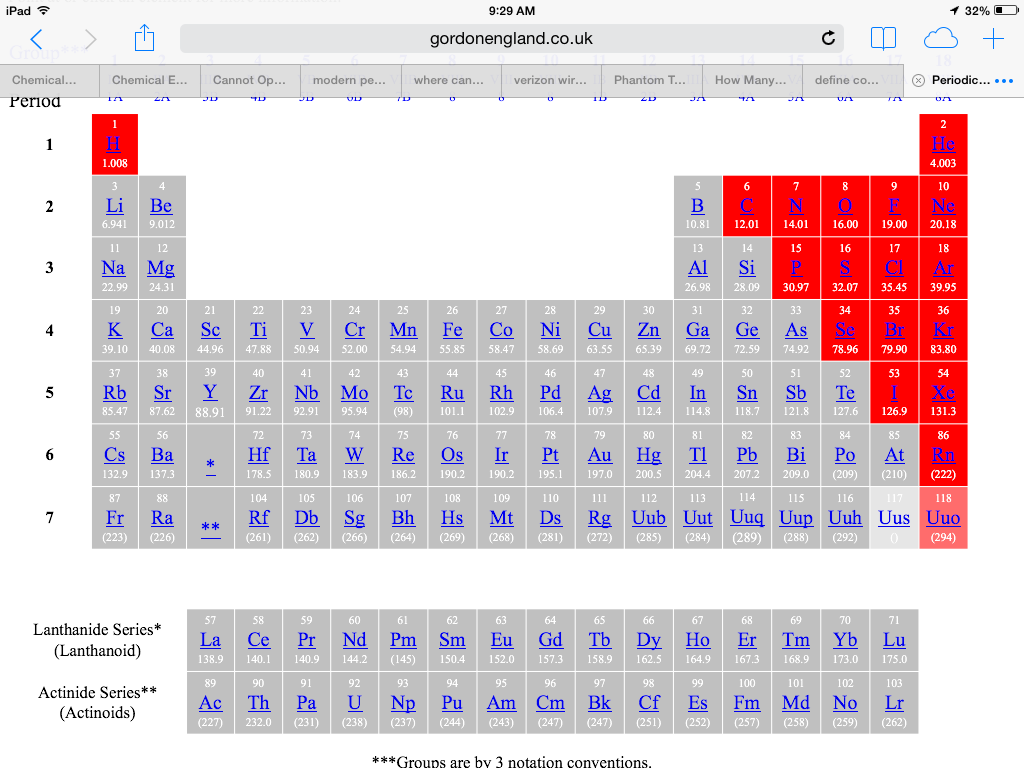Open the Share sheet icon
Image resolution: width=1024 pixels, height=768 pixels.
tap(144, 39)
